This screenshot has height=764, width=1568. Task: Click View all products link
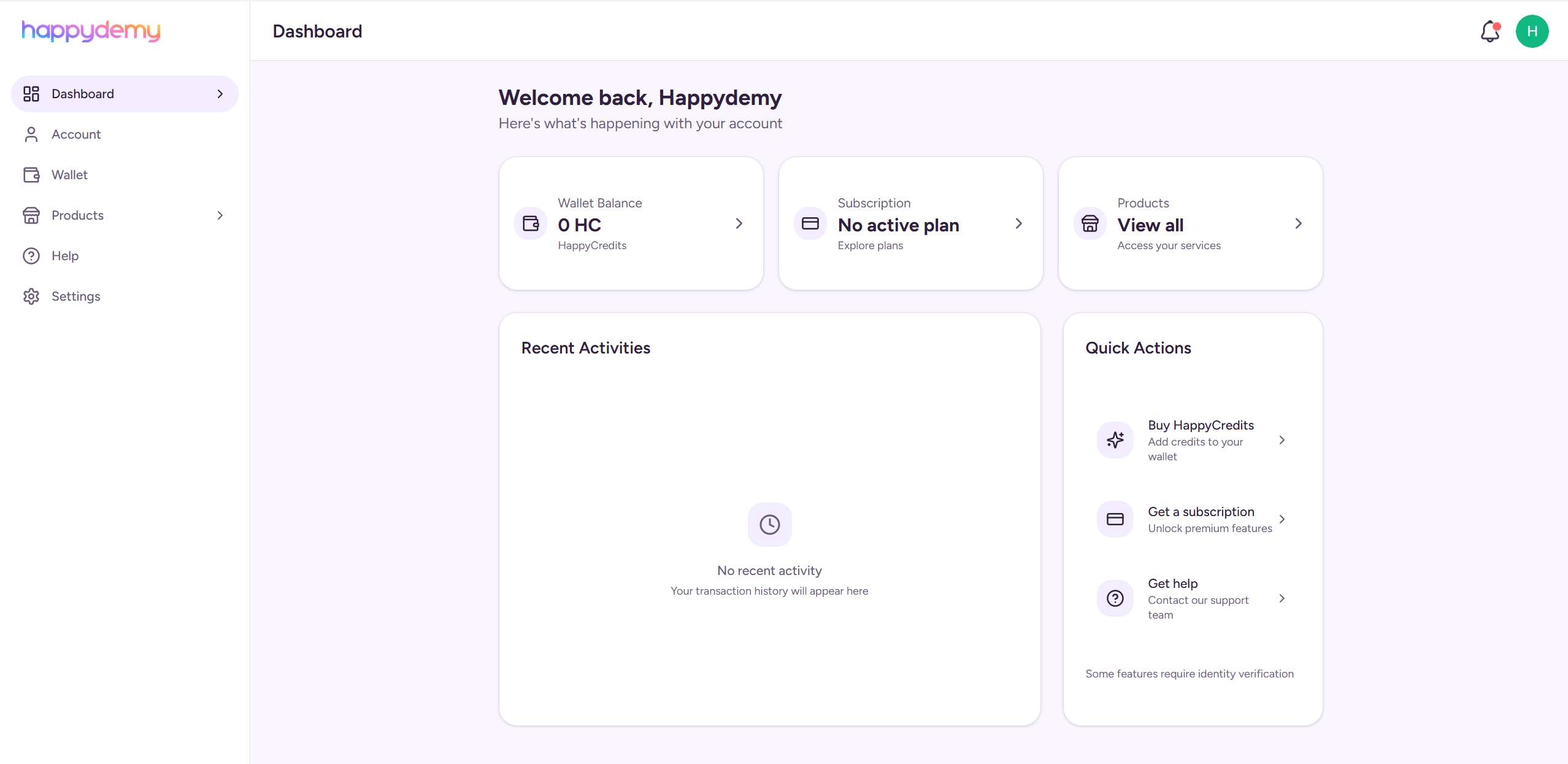click(1150, 225)
